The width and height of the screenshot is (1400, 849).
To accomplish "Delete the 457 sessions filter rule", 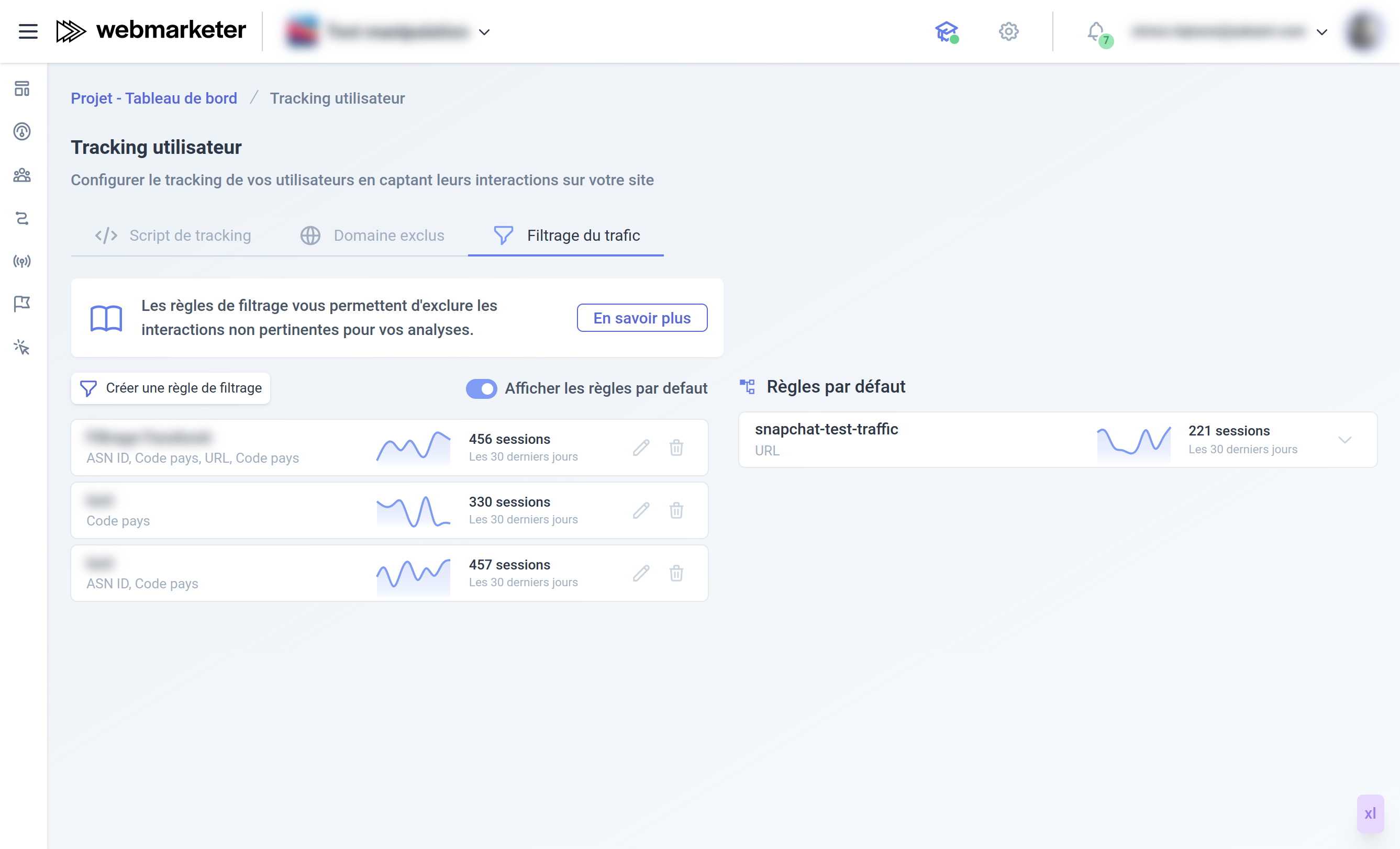I will point(676,573).
